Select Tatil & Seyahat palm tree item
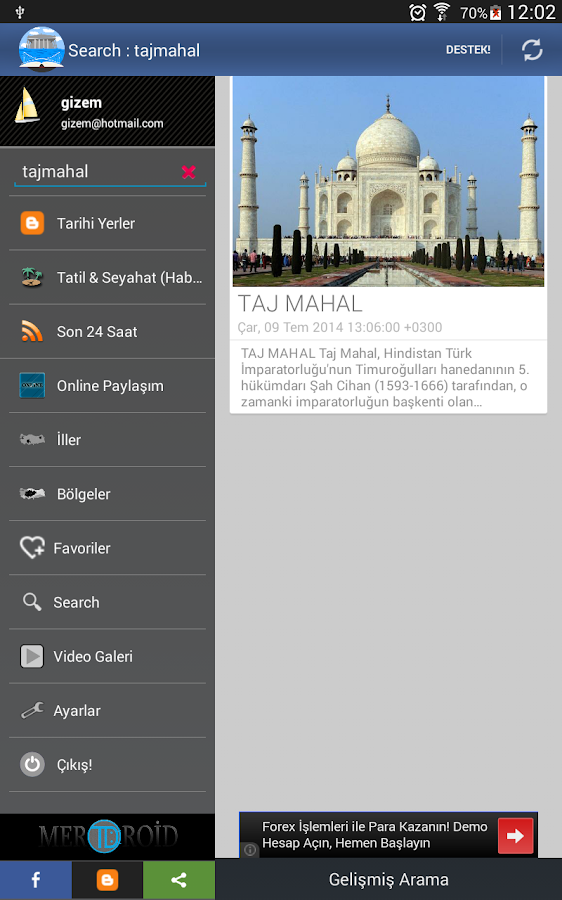Image resolution: width=562 pixels, height=900 pixels. pyautogui.click(x=107, y=277)
